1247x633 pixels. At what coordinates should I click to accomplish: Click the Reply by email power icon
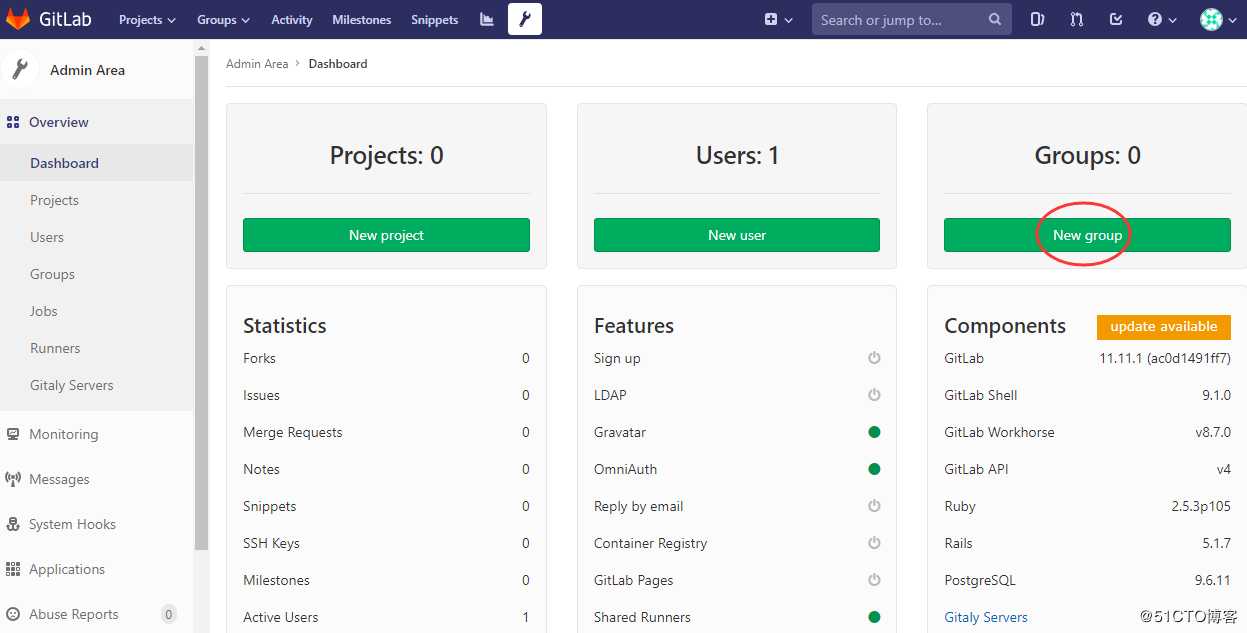[874, 506]
